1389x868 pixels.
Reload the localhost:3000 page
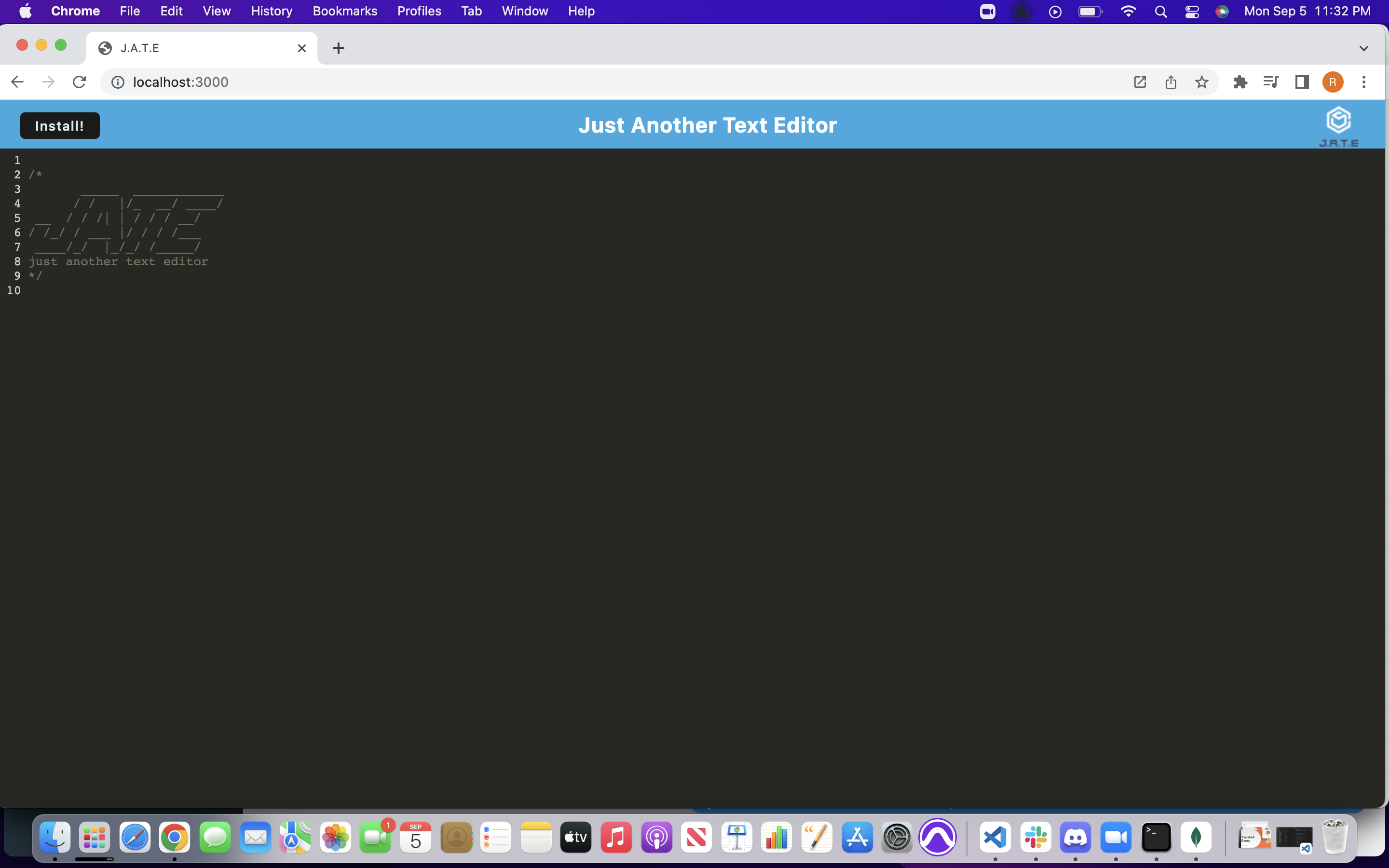pos(80,81)
